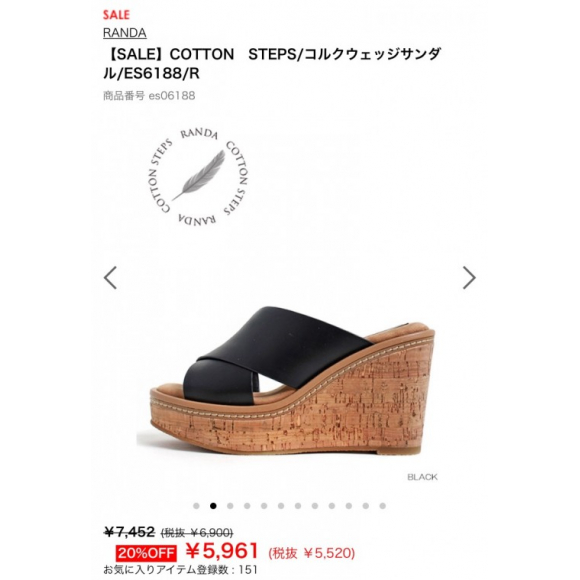Jump to the fourth carousel dot
The height and width of the screenshot is (580, 580).
coord(247,506)
